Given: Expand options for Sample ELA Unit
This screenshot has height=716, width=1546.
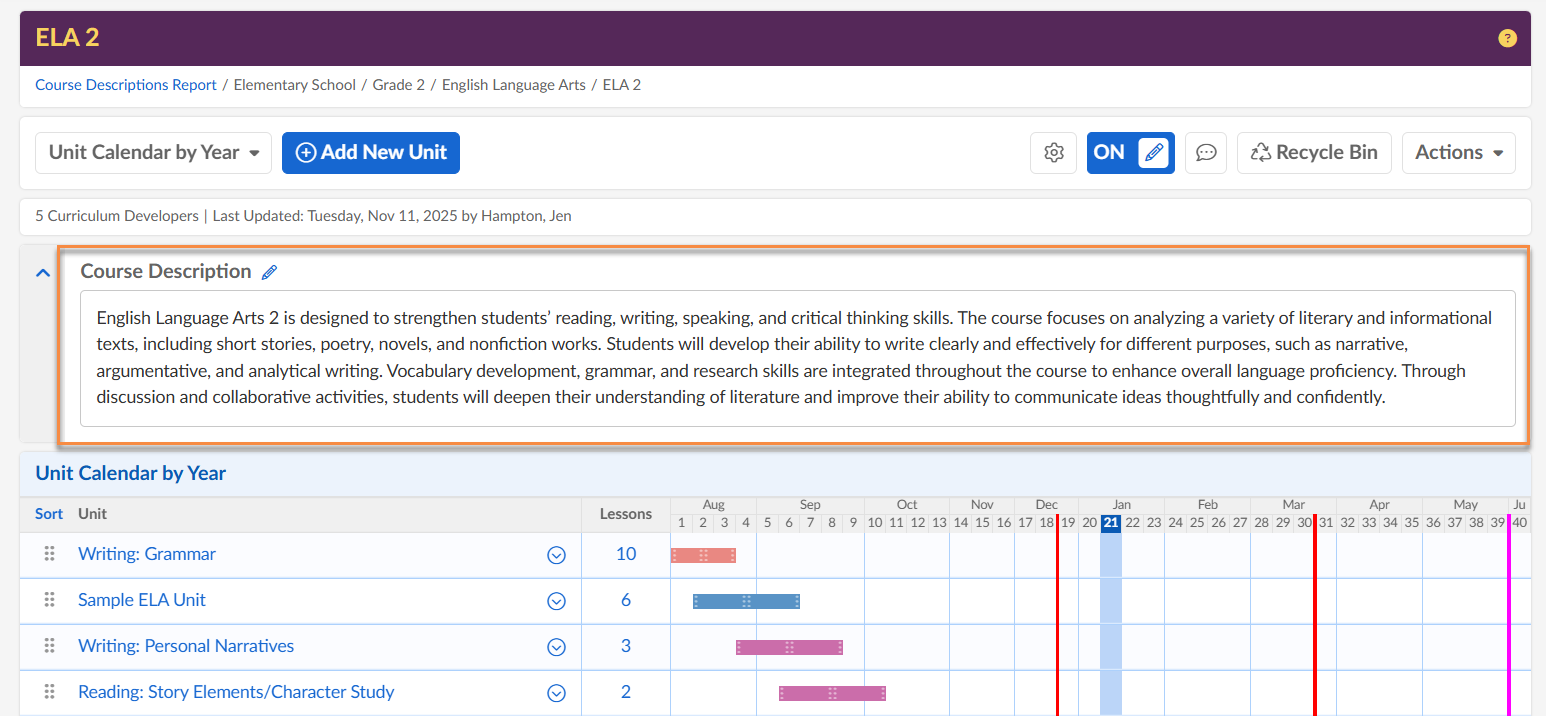Looking at the screenshot, I should pos(557,601).
